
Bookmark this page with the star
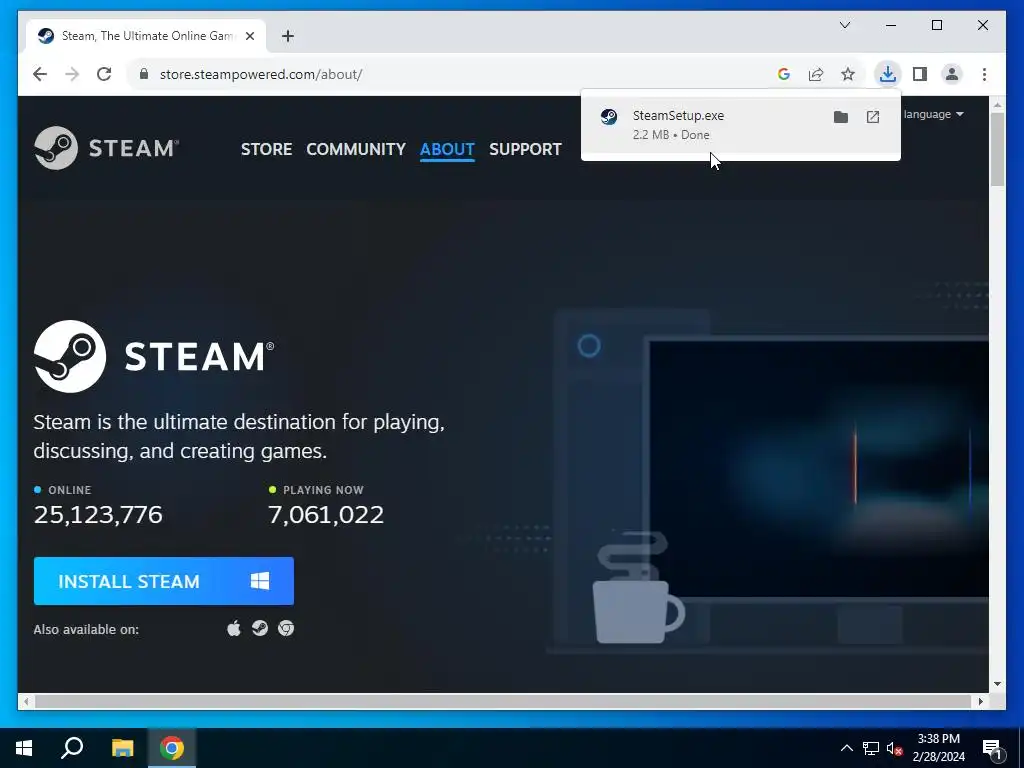tap(848, 74)
